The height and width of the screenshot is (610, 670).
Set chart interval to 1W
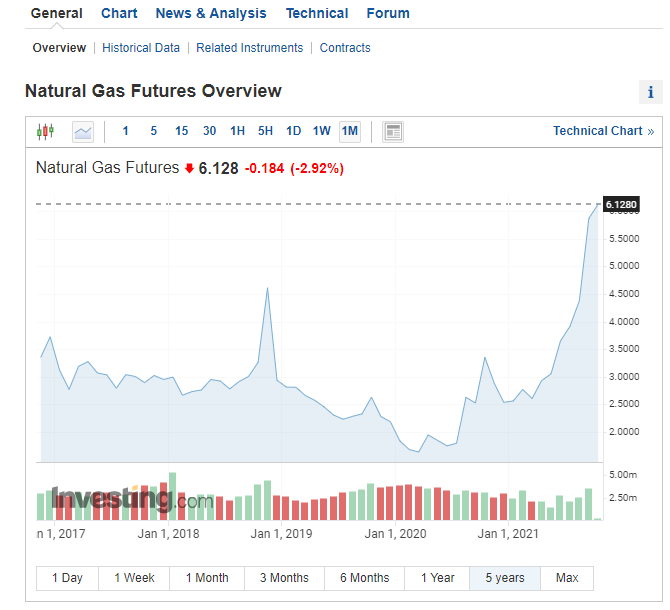point(322,131)
